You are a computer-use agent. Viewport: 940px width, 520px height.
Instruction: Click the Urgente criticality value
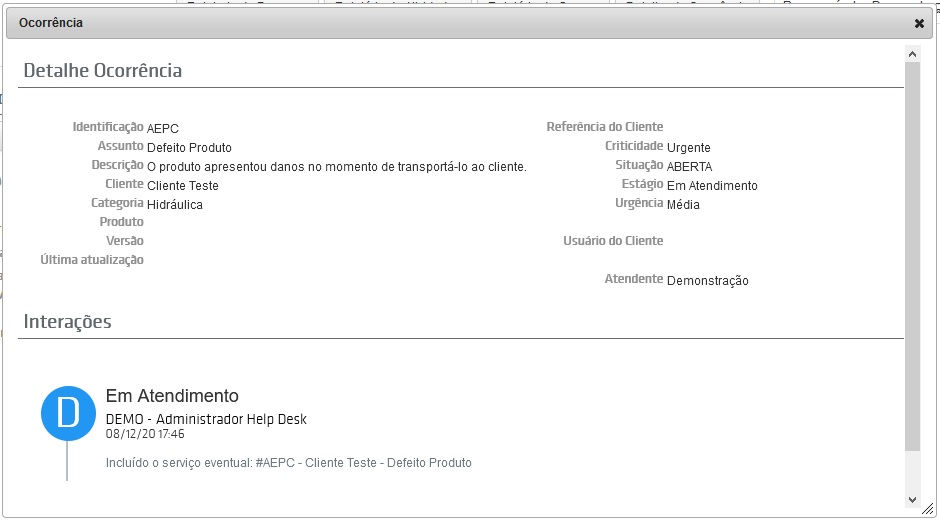click(x=688, y=148)
